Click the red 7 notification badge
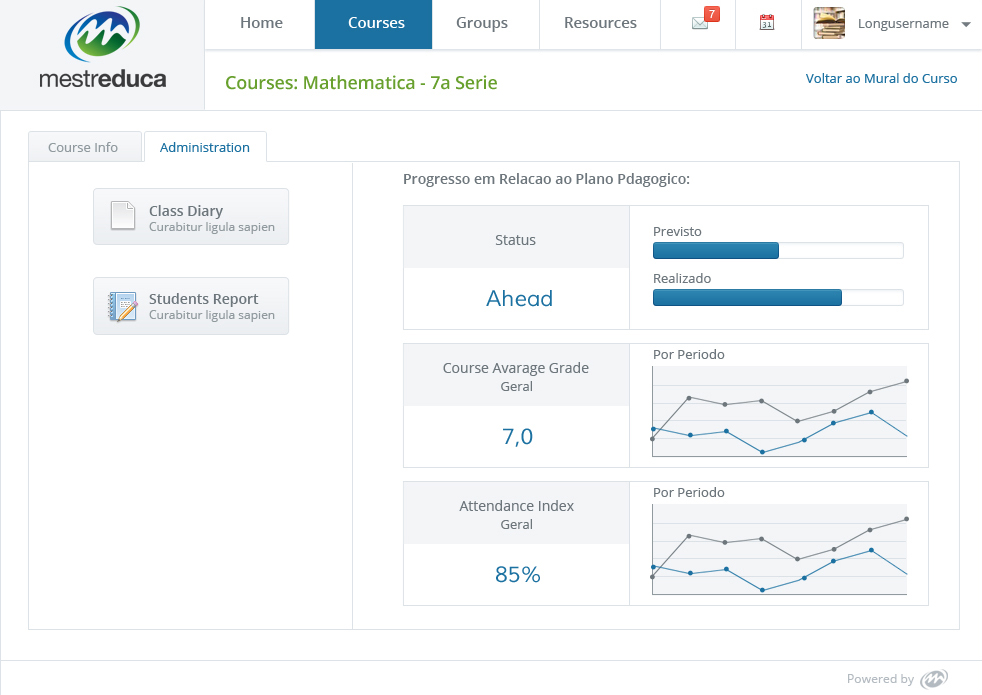 click(711, 14)
